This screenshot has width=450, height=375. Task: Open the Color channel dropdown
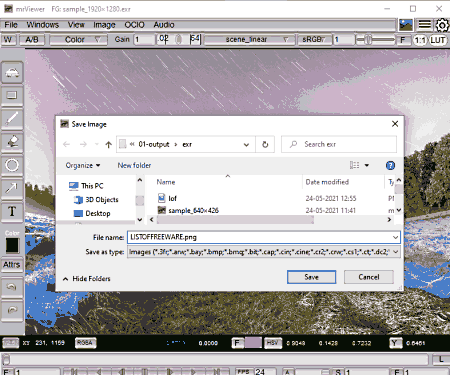[79, 40]
